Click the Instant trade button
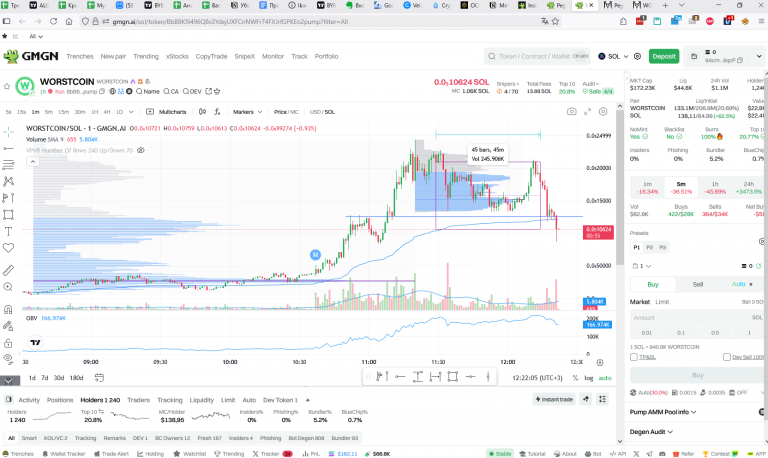Viewport: 768px width, 458px height. (554, 399)
